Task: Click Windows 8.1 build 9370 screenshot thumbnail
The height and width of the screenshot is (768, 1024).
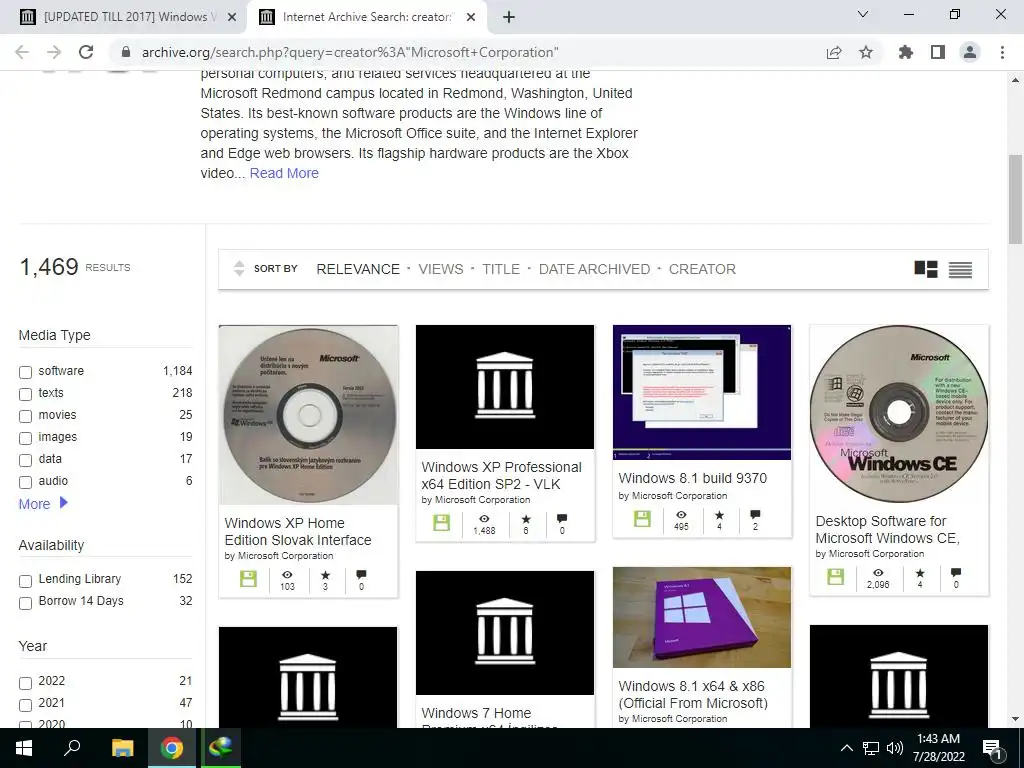Action: coord(701,392)
